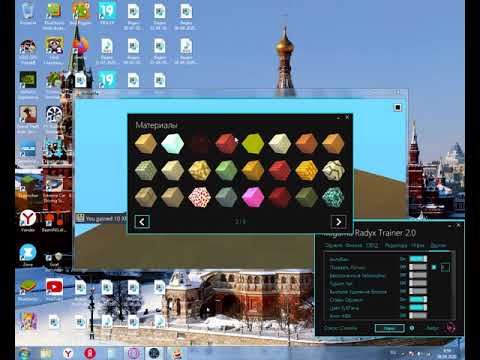Toggle the sixth switch in Radyx Trainer
480x360 pixels.
(x=418, y=299)
